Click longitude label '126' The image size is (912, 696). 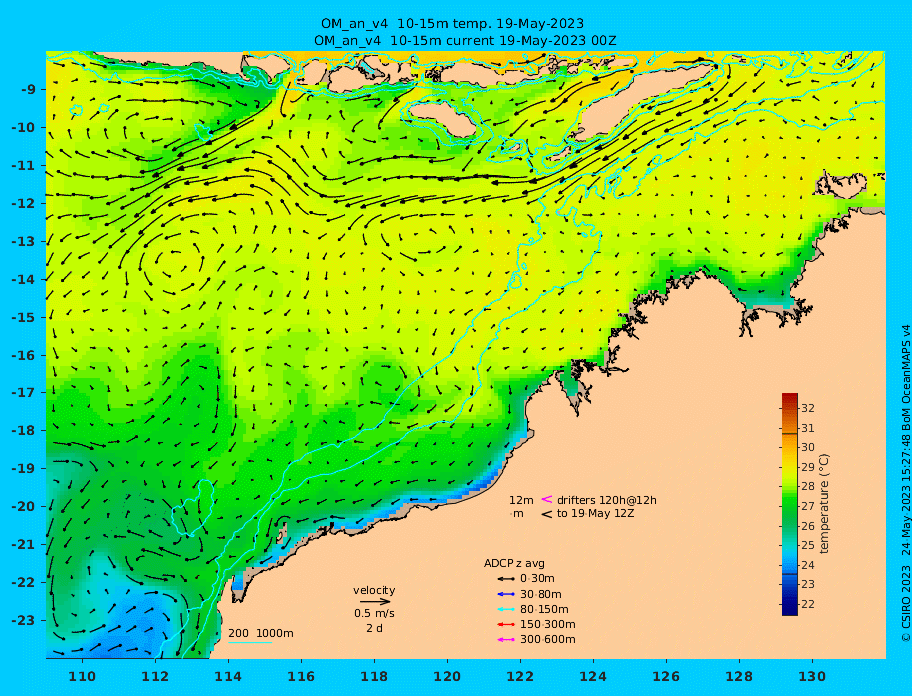pyautogui.click(x=666, y=677)
